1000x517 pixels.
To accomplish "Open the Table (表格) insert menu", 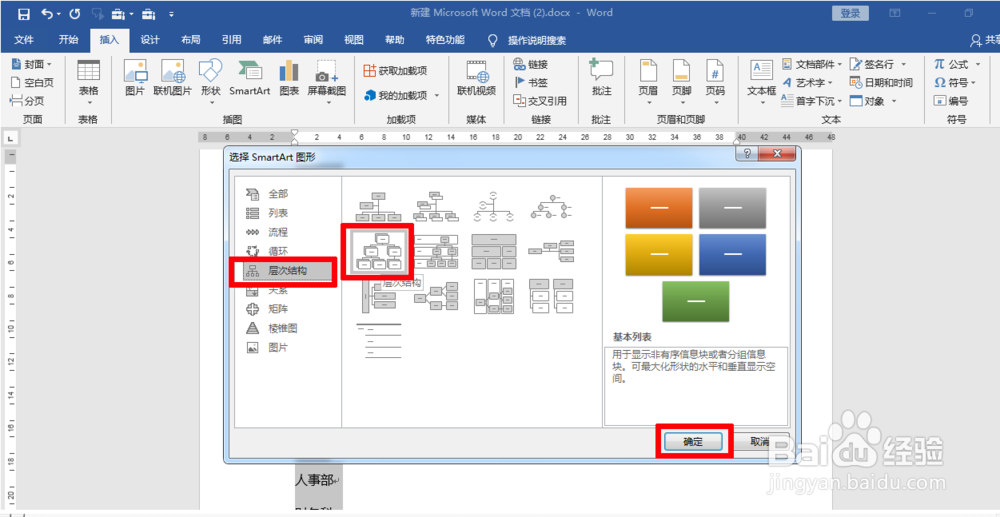I will click(89, 81).
